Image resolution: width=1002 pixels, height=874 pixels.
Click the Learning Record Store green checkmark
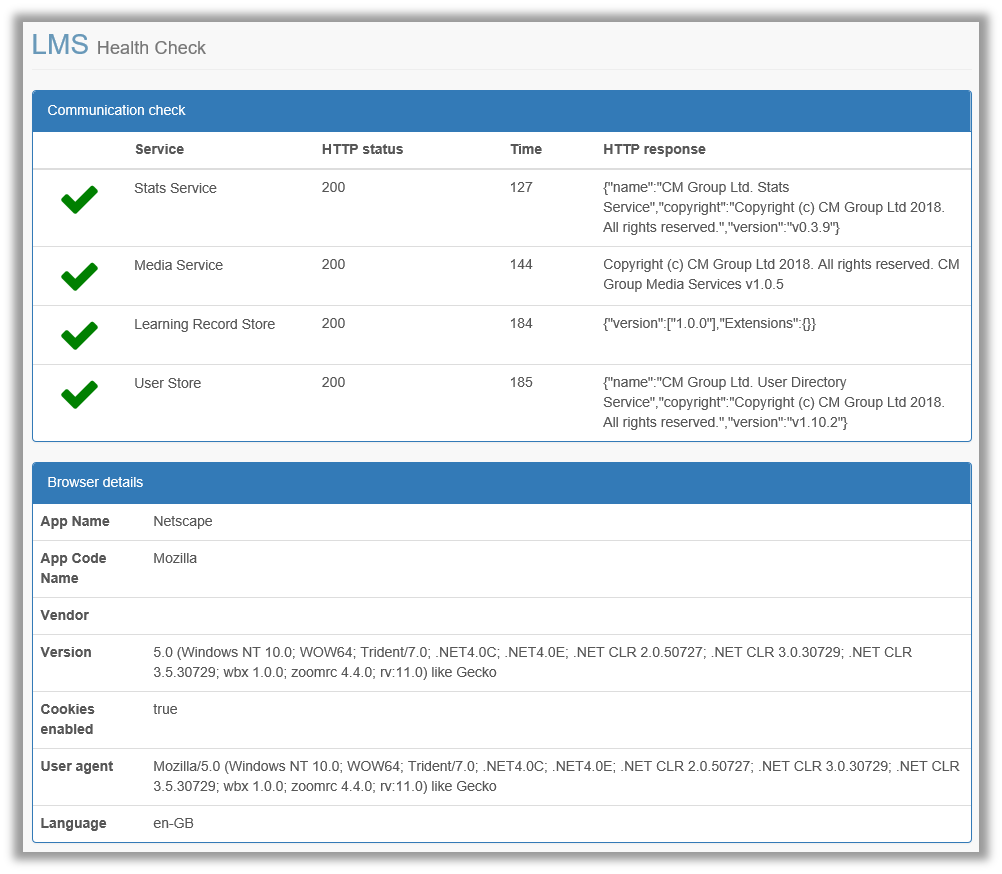(79, 335)
